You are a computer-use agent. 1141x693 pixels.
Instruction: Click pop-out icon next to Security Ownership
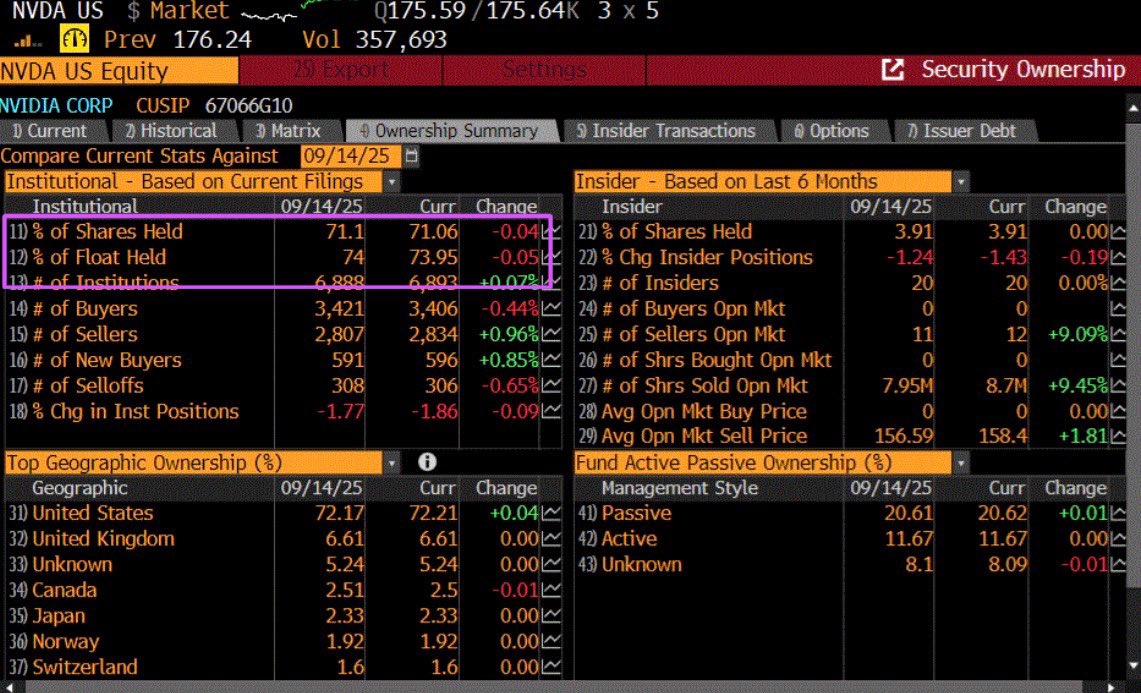[893, 70]
